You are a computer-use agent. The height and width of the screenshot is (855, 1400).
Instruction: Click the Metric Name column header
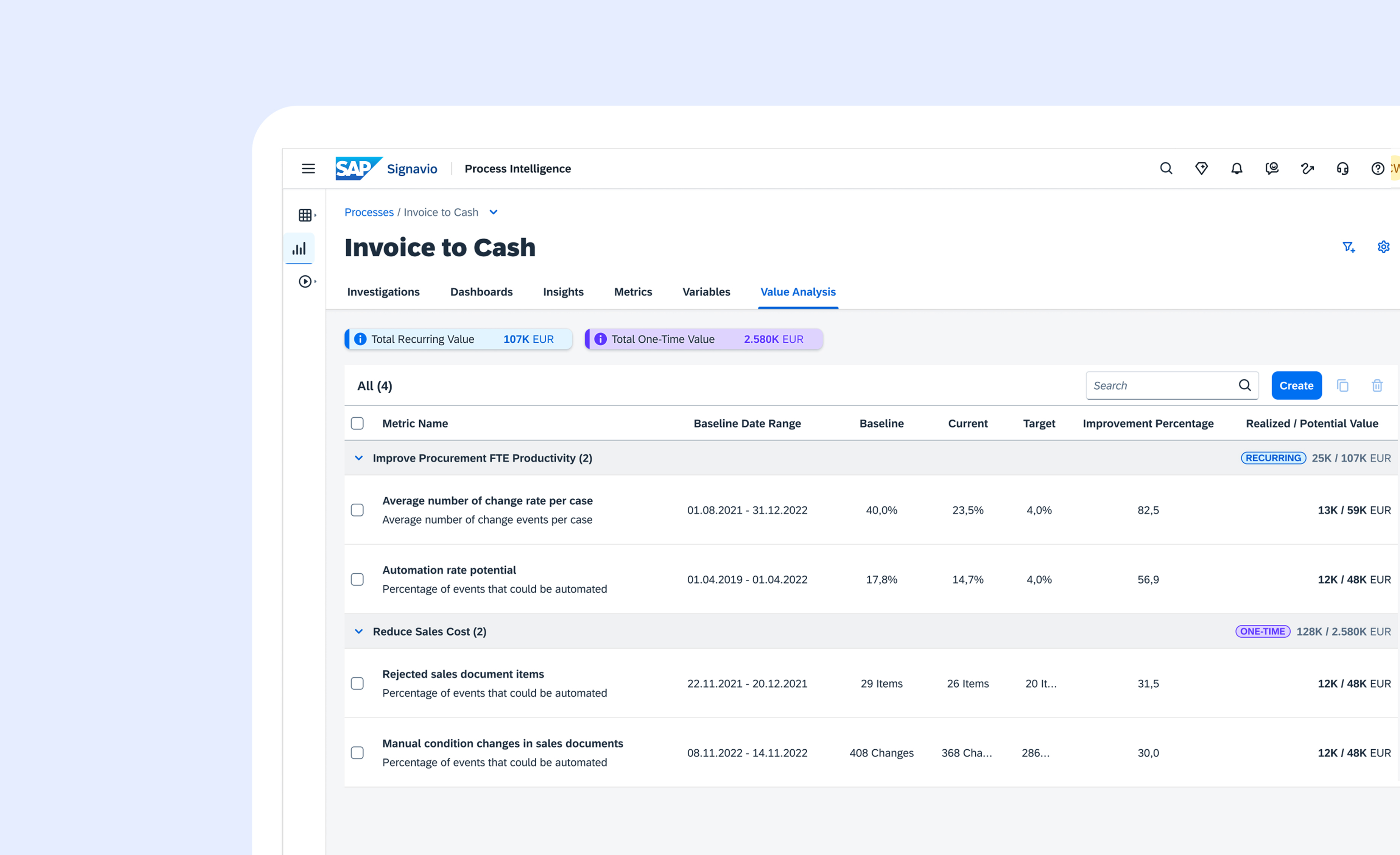(415, 423)
